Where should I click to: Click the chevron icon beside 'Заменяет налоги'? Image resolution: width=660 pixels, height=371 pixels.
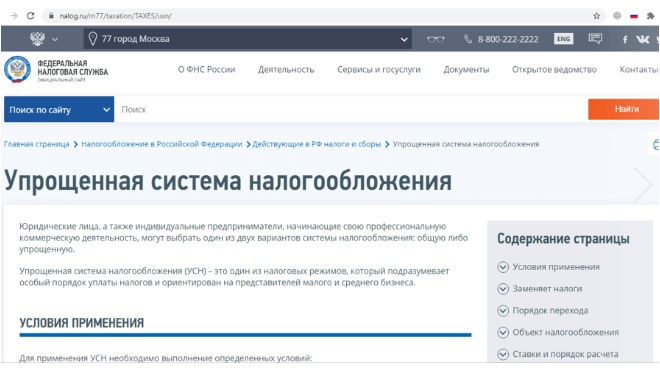[503, 289]
